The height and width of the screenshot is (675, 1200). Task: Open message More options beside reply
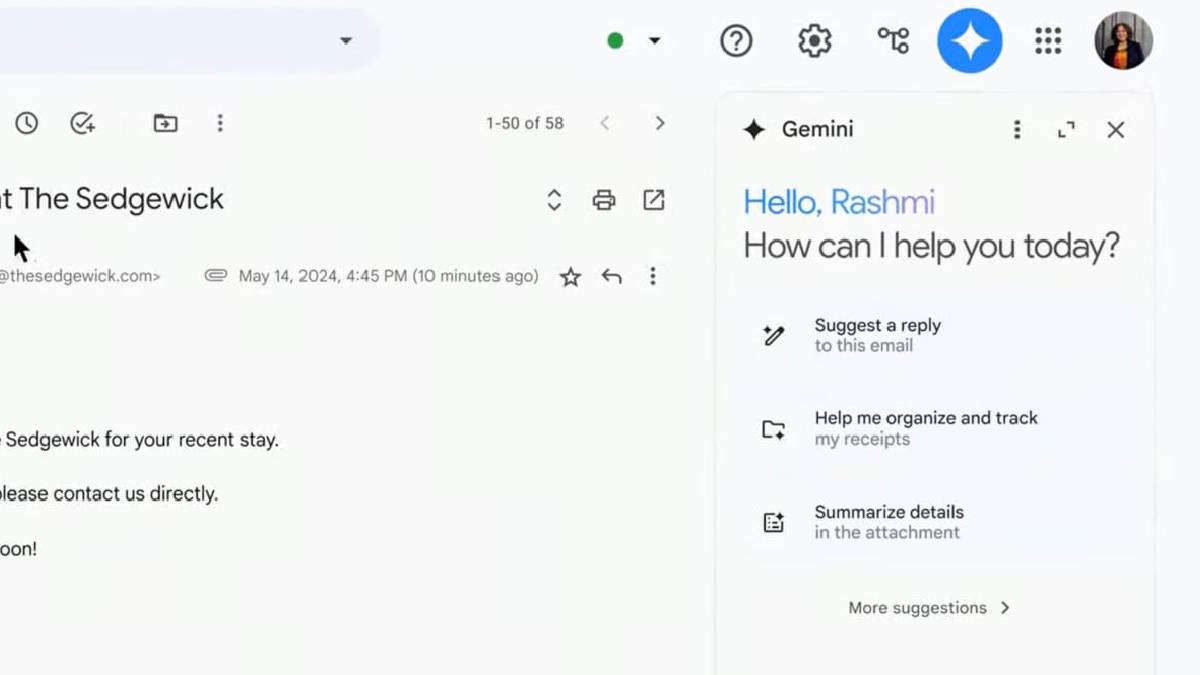(653, 276)
